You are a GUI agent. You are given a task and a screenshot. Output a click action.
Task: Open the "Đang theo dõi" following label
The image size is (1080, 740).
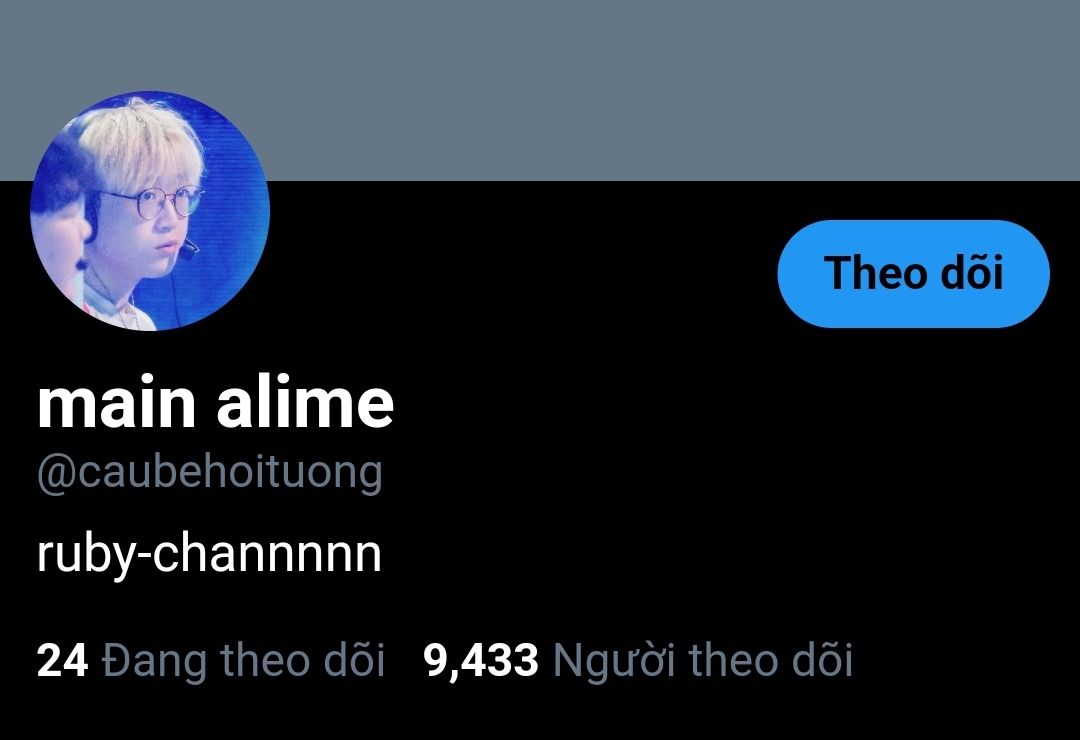click(x=243, y=660)
